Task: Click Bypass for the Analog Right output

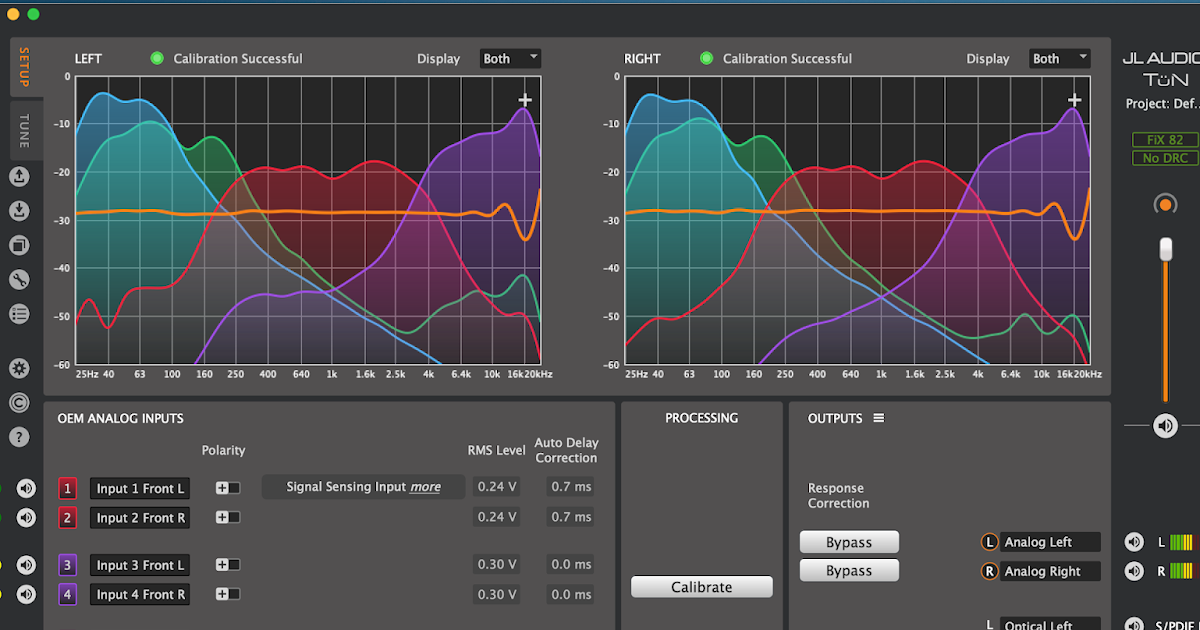Action: 849,571
